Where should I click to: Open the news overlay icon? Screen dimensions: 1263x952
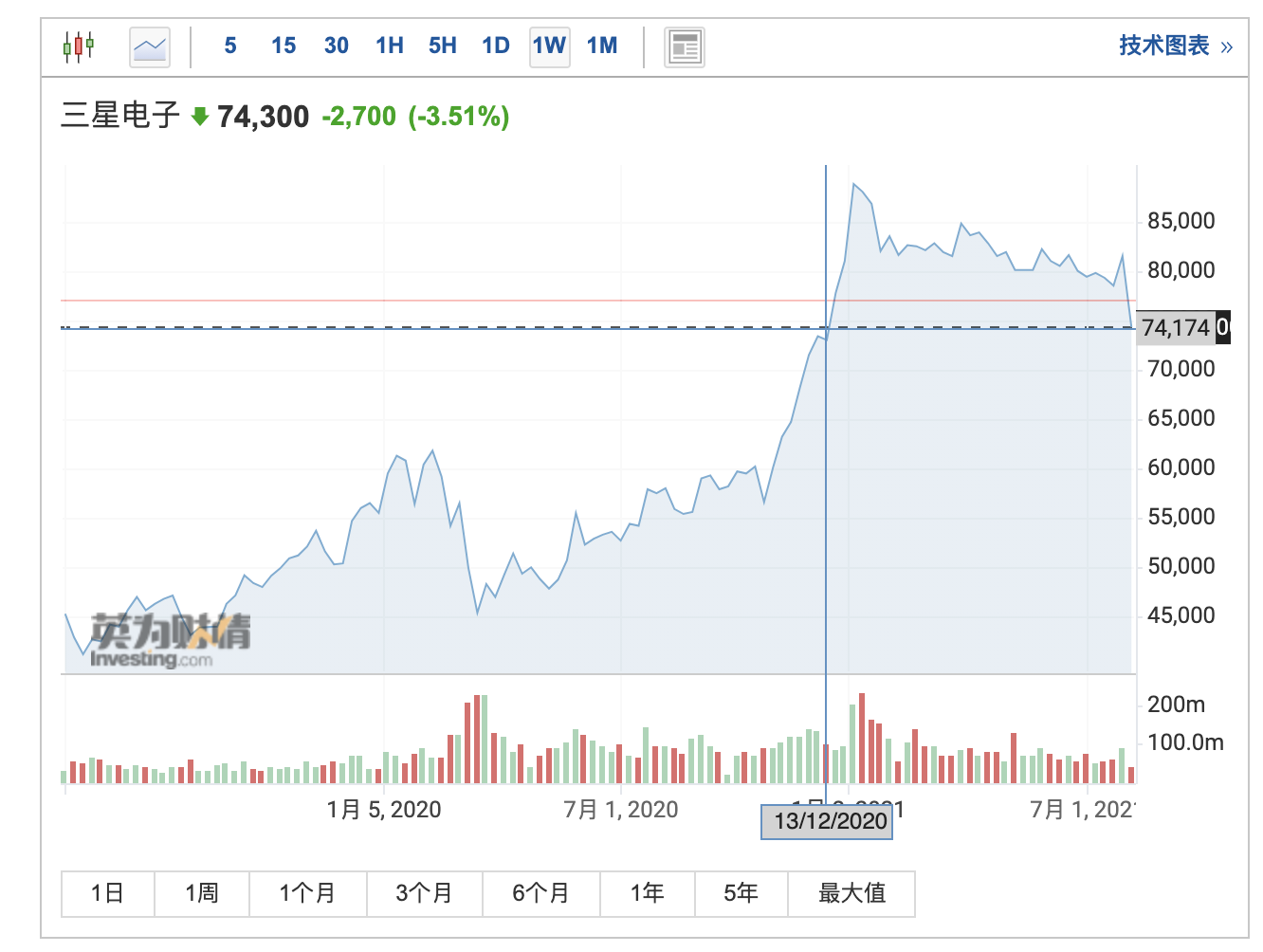684,46
